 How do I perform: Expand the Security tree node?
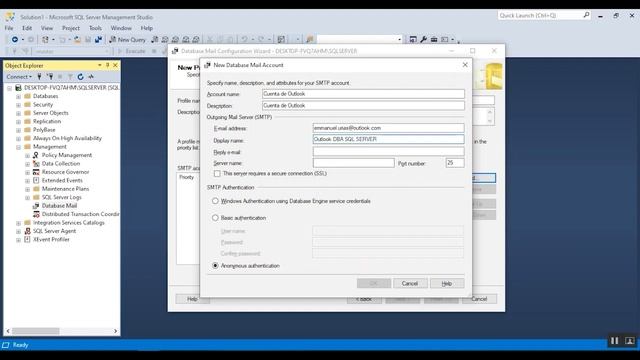click(x=18, y=105)
